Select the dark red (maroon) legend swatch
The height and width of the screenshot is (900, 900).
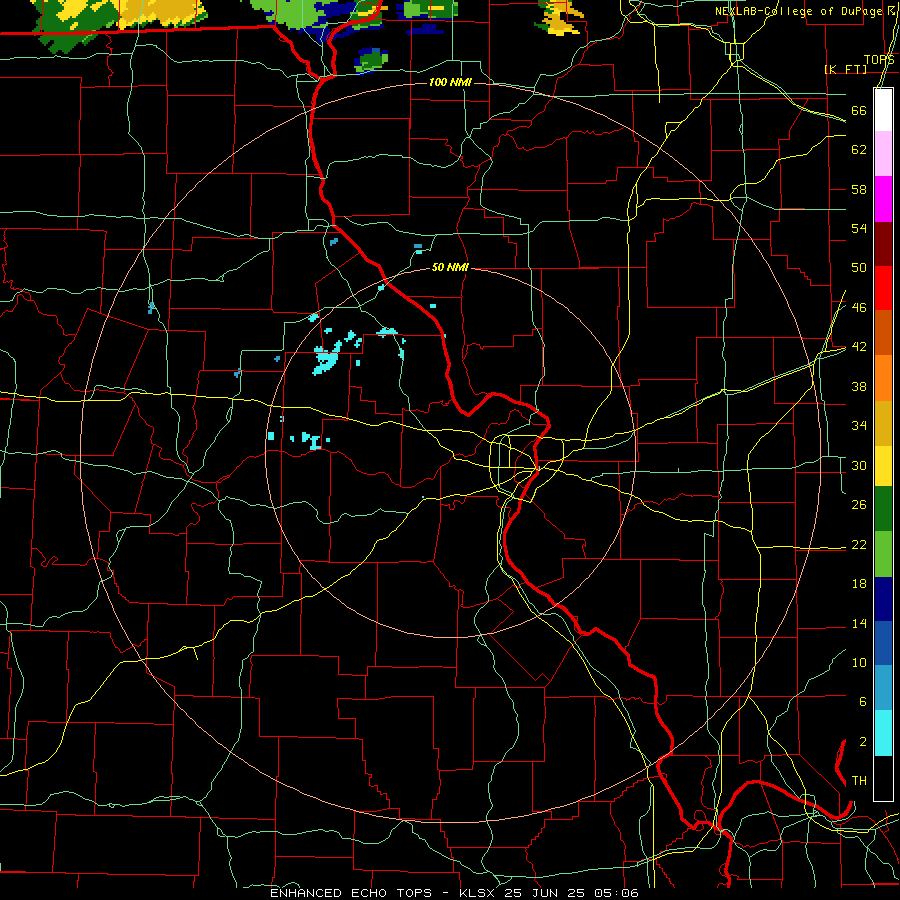(883, 244)
